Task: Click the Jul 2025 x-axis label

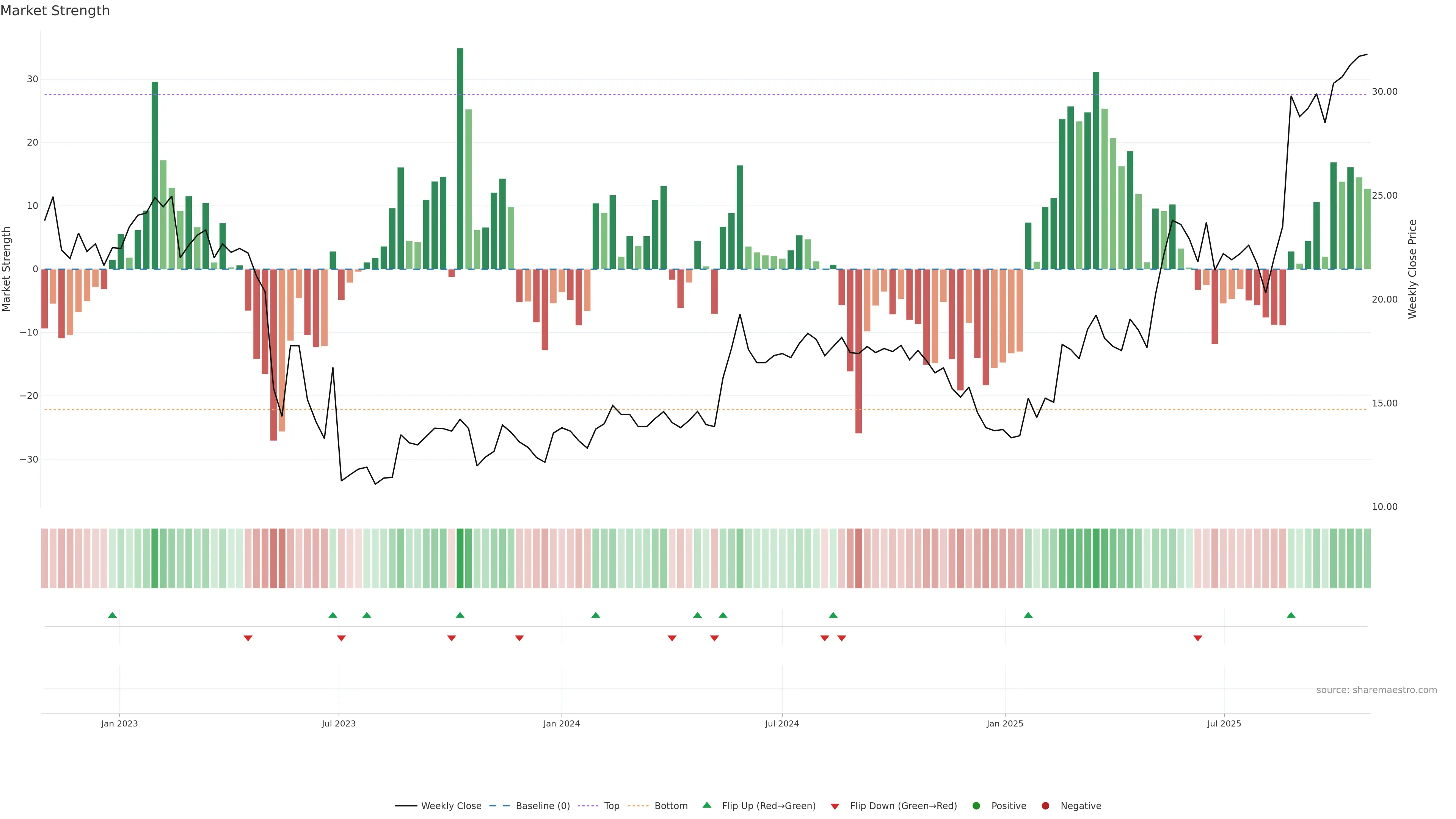Action: click(x=1224, y=723)
